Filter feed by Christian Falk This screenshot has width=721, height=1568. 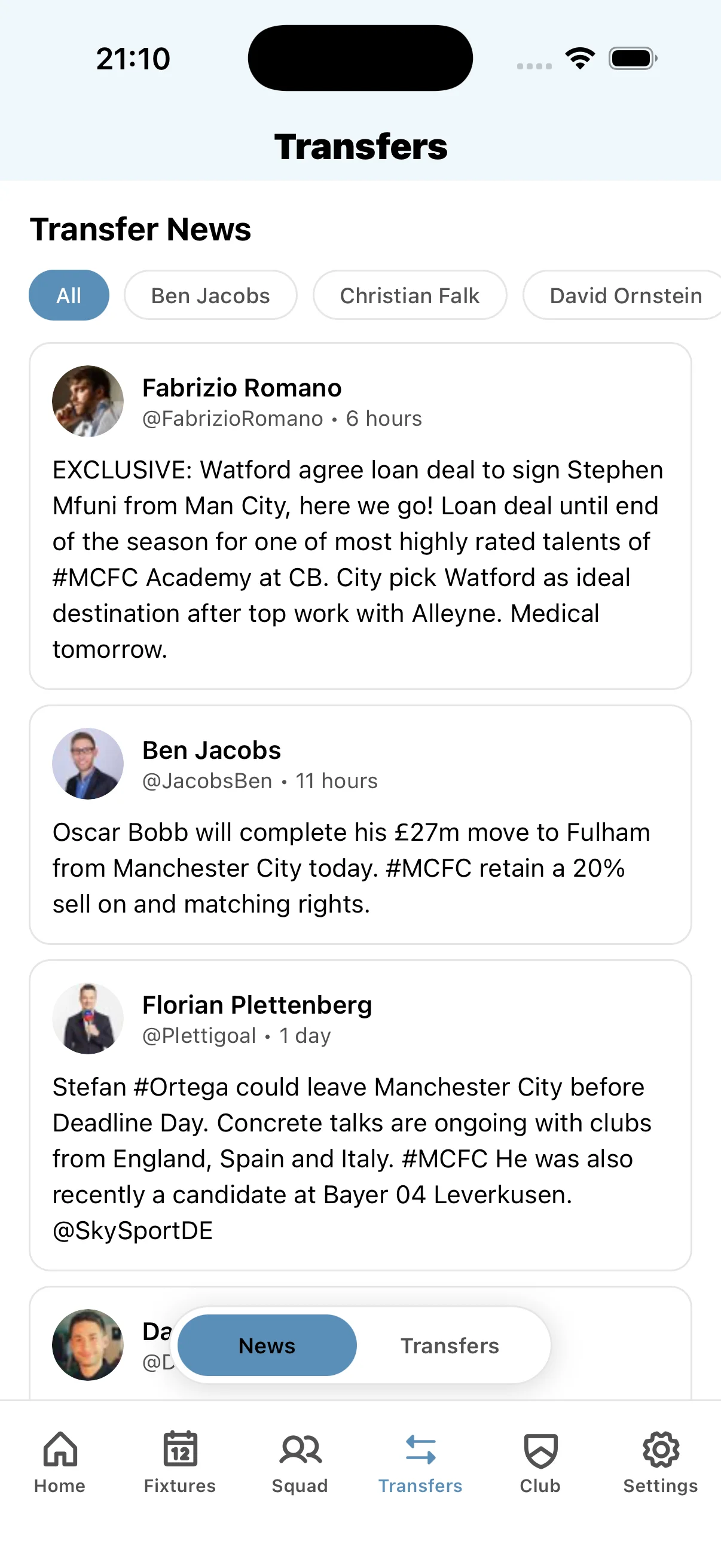click(x=410, y=295)
